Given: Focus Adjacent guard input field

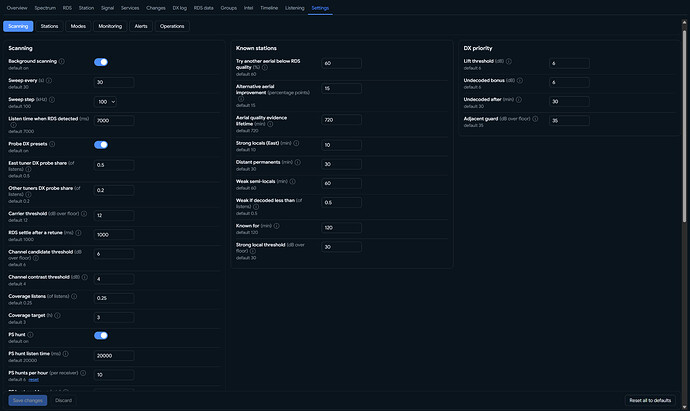Looking at the screenshot, I should [569, 121].
